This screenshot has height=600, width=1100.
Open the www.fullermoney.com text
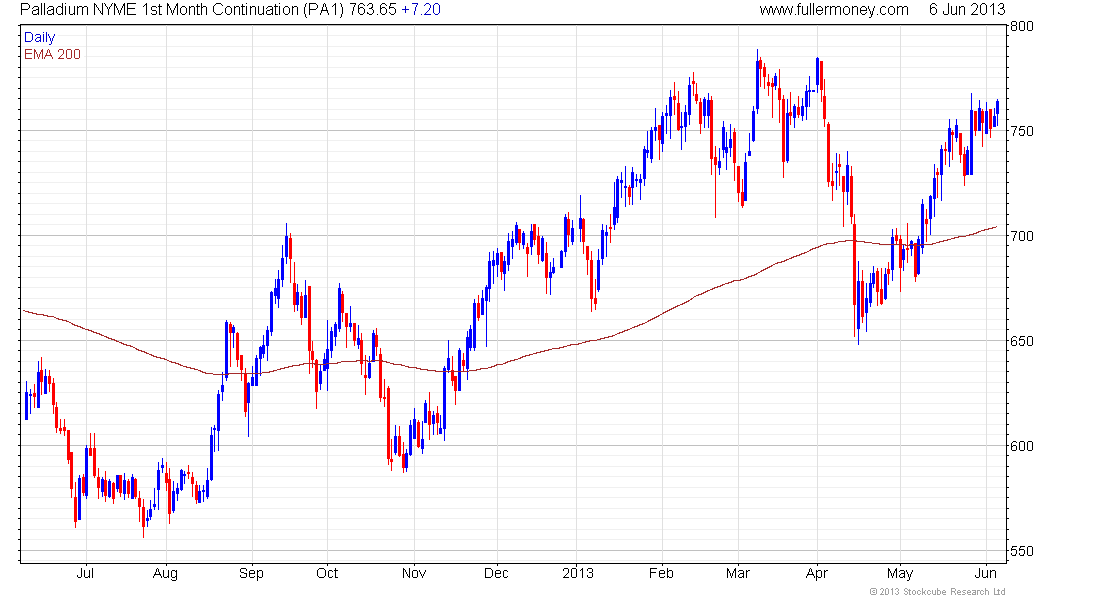click(x=834, y=10)
